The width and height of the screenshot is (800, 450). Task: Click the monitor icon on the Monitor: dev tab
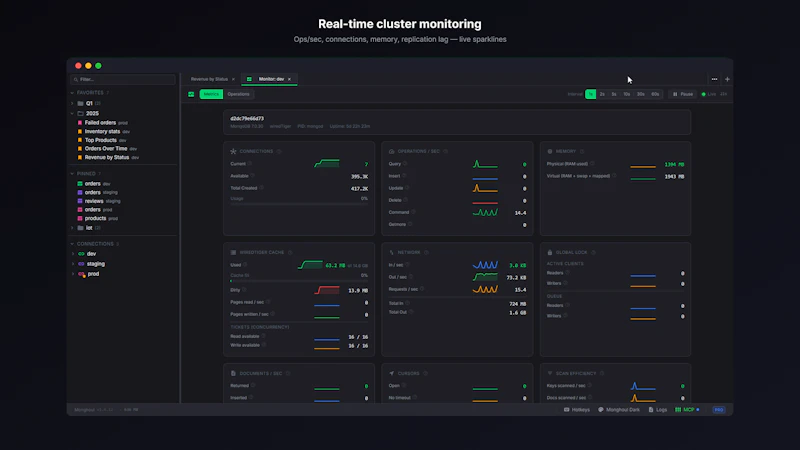(x=249, y=79)
